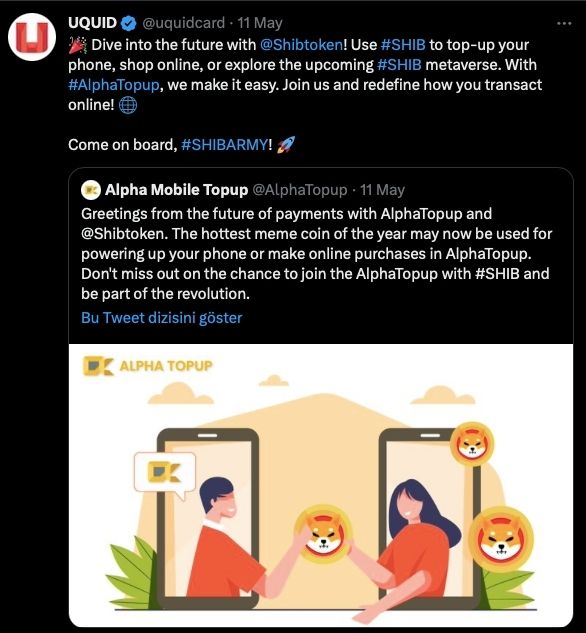Open the three-dot more options menu
The width and height of the screenshot is (586, 633).
(x=564, y=23)
